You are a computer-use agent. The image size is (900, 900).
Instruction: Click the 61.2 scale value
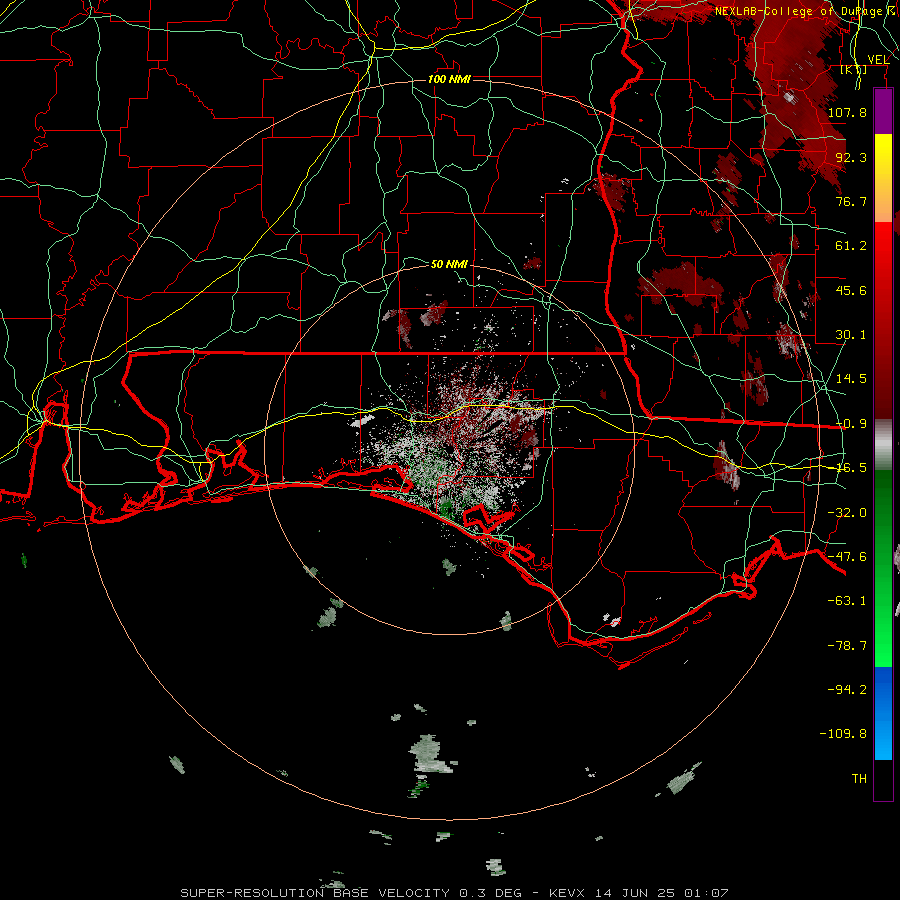coord(851,246)
